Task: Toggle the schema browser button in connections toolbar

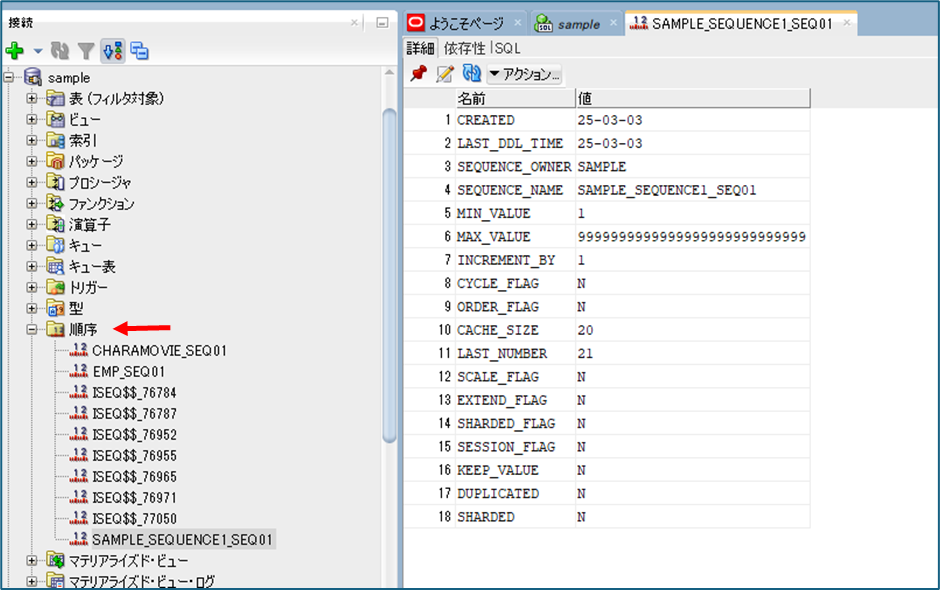Action: click(112, 50)
